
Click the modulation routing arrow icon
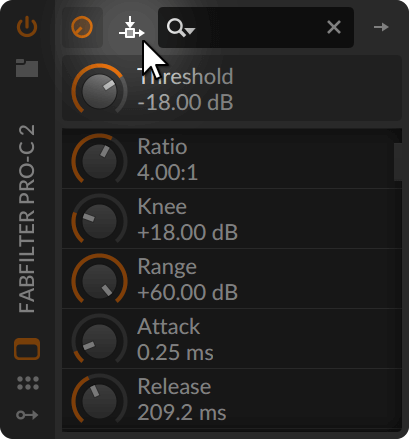tap(27, 415)
